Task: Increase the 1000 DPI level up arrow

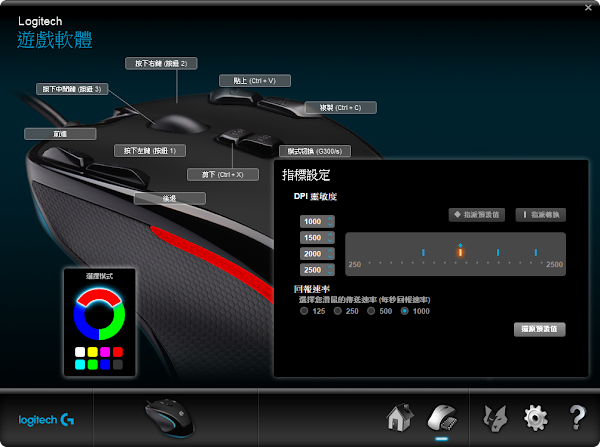Action: (x=330, y=219)
